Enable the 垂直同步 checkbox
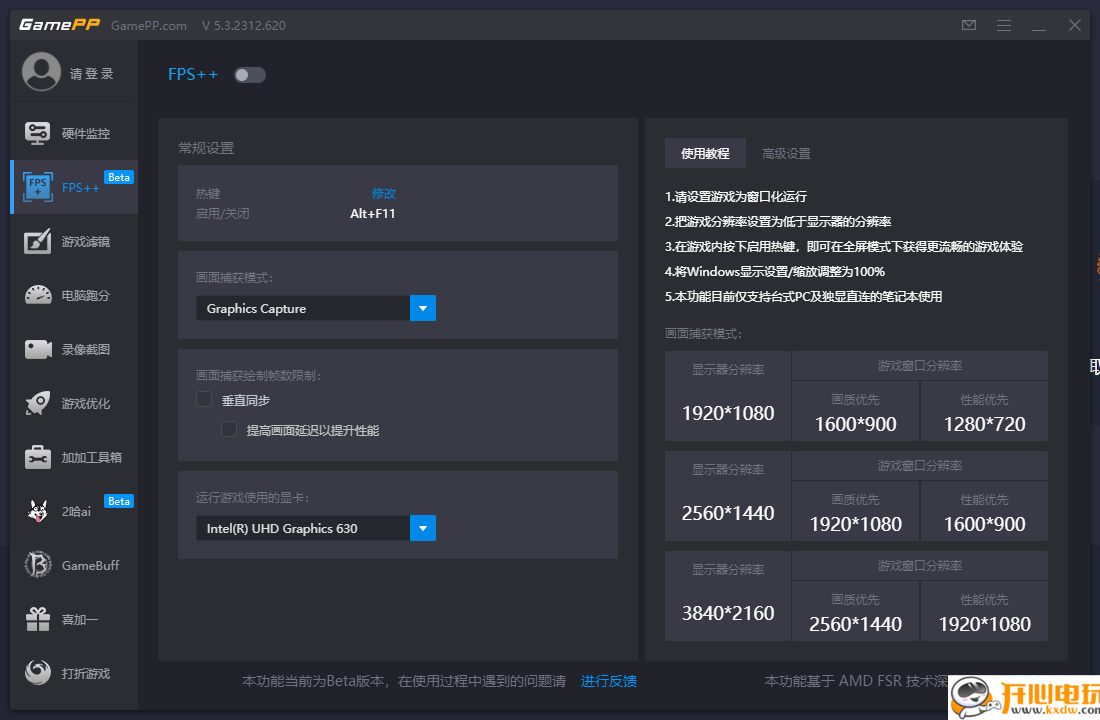 [204, 399]
